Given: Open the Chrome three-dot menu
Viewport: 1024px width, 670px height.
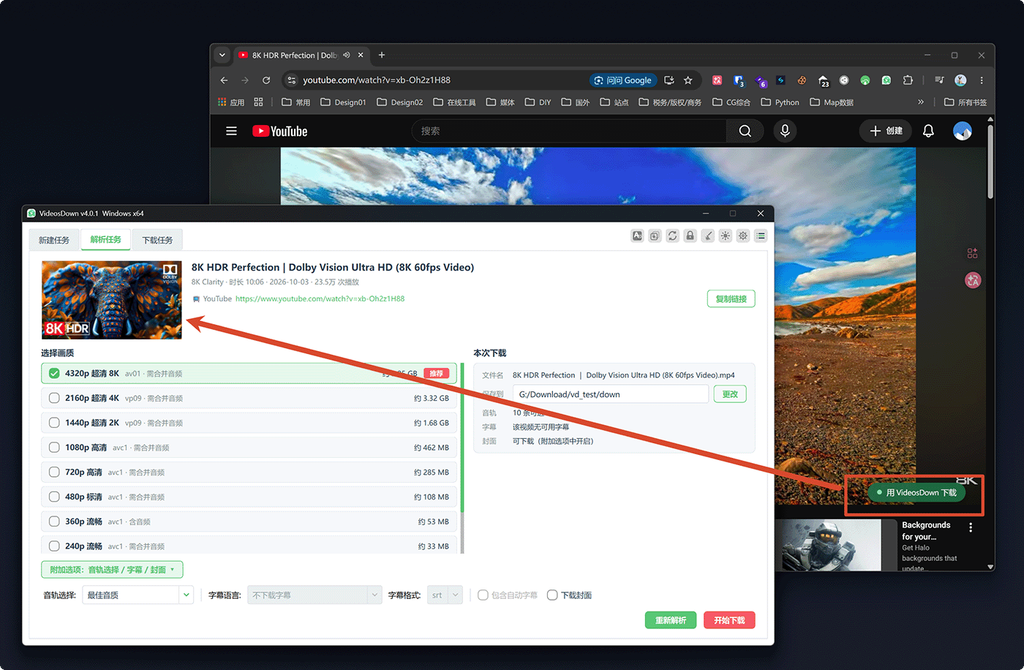Looking at the screenshot, I should click(981, 80).
